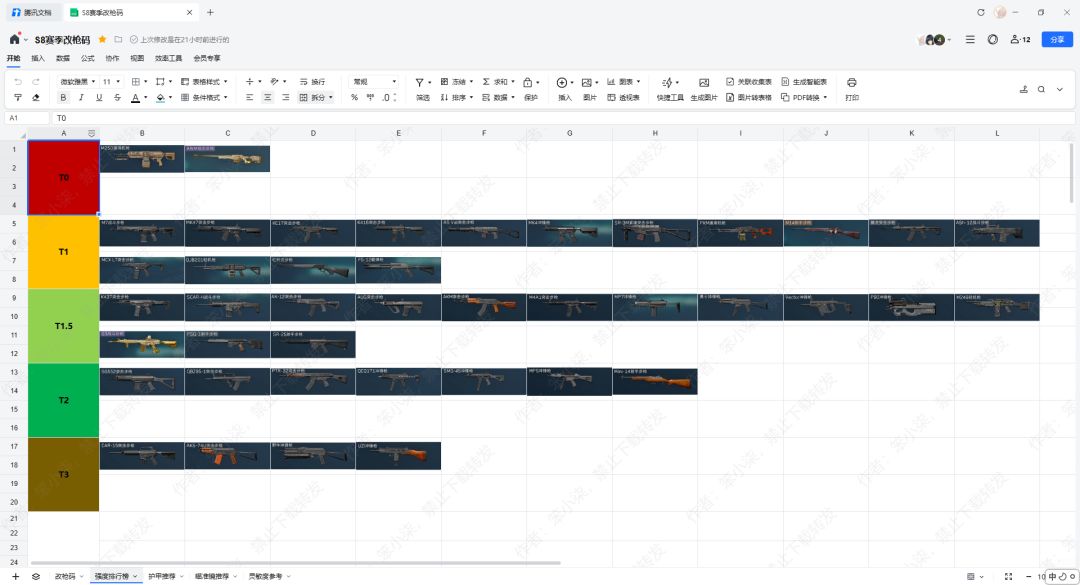1080x585 pixels.
Task: Click the Undo arrow icon
Action: [18, 81]
